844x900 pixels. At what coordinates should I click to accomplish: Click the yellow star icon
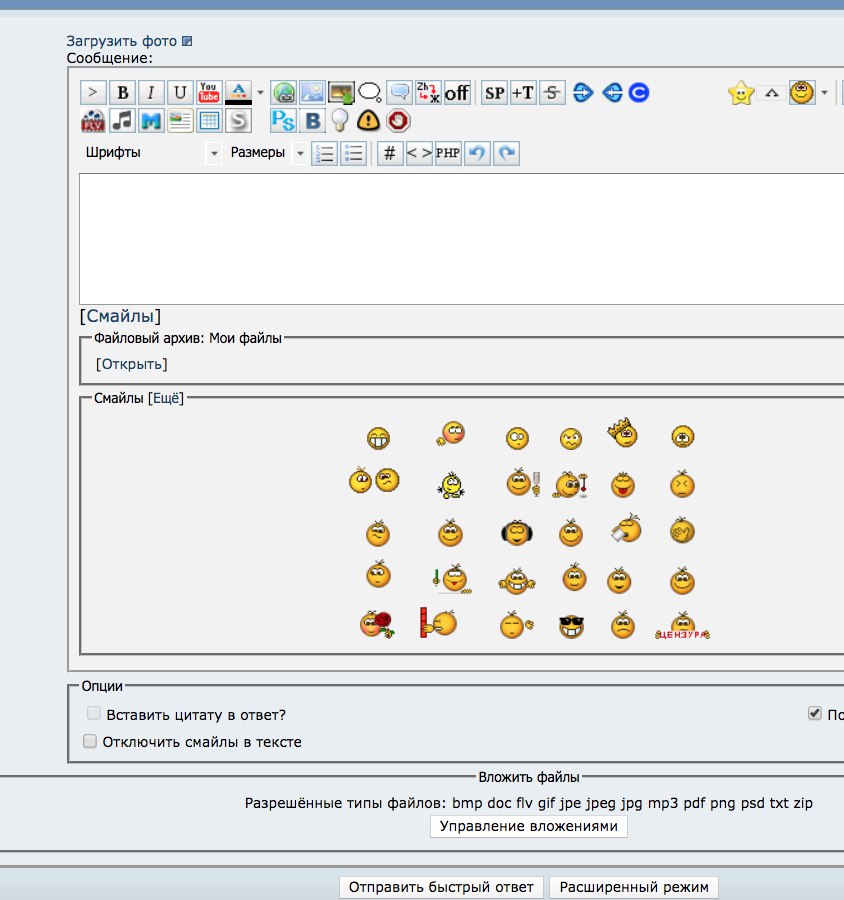pyautogui.click(x=741, y=93)
